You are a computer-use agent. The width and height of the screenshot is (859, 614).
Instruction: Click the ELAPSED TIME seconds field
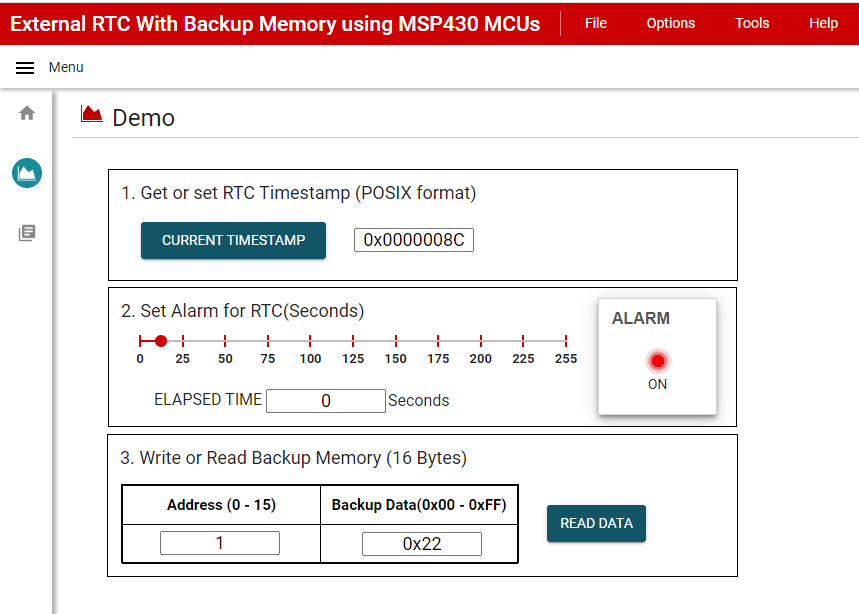coord(325,401)
